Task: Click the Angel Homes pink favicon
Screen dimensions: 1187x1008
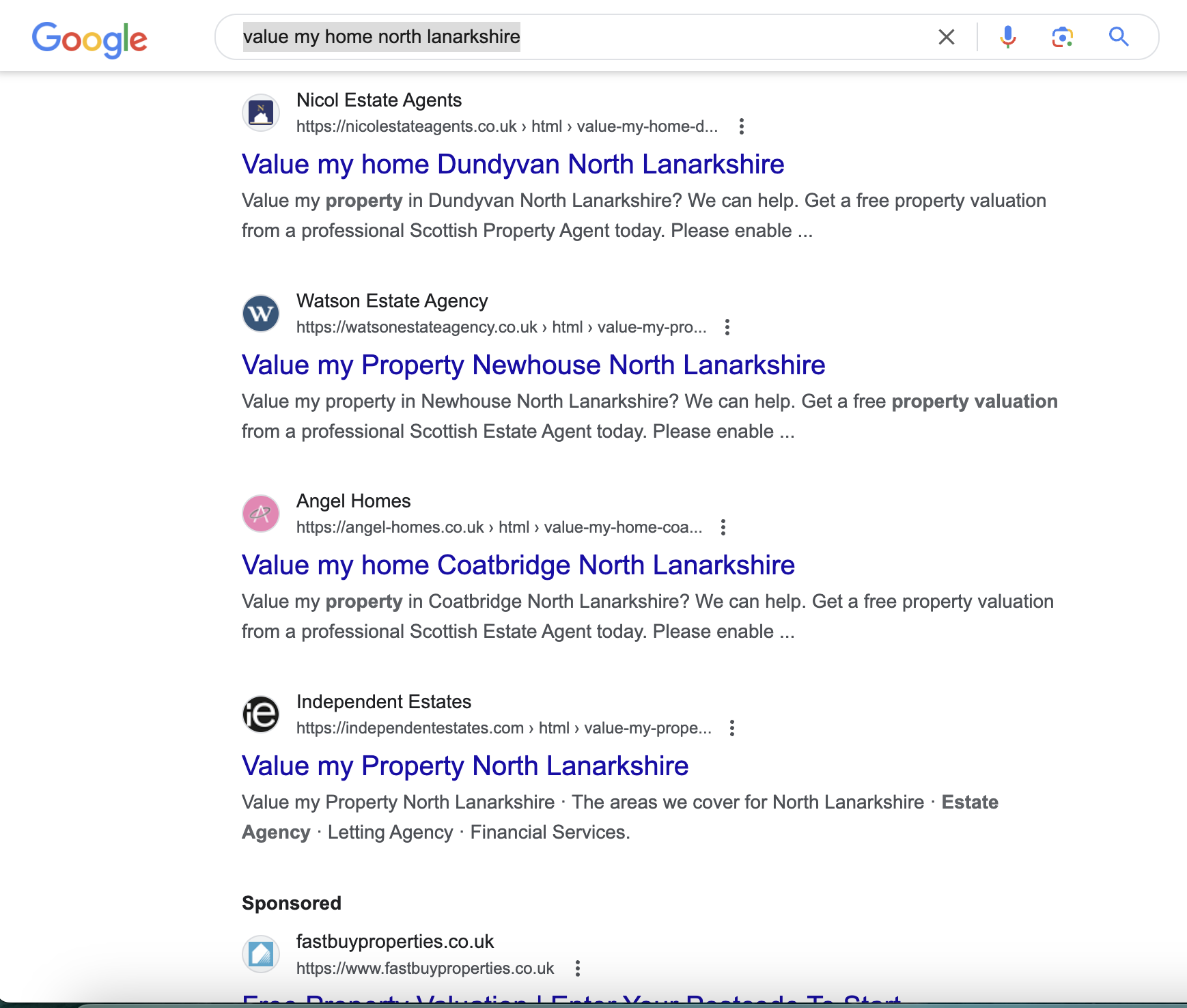Action: point(261,514)
